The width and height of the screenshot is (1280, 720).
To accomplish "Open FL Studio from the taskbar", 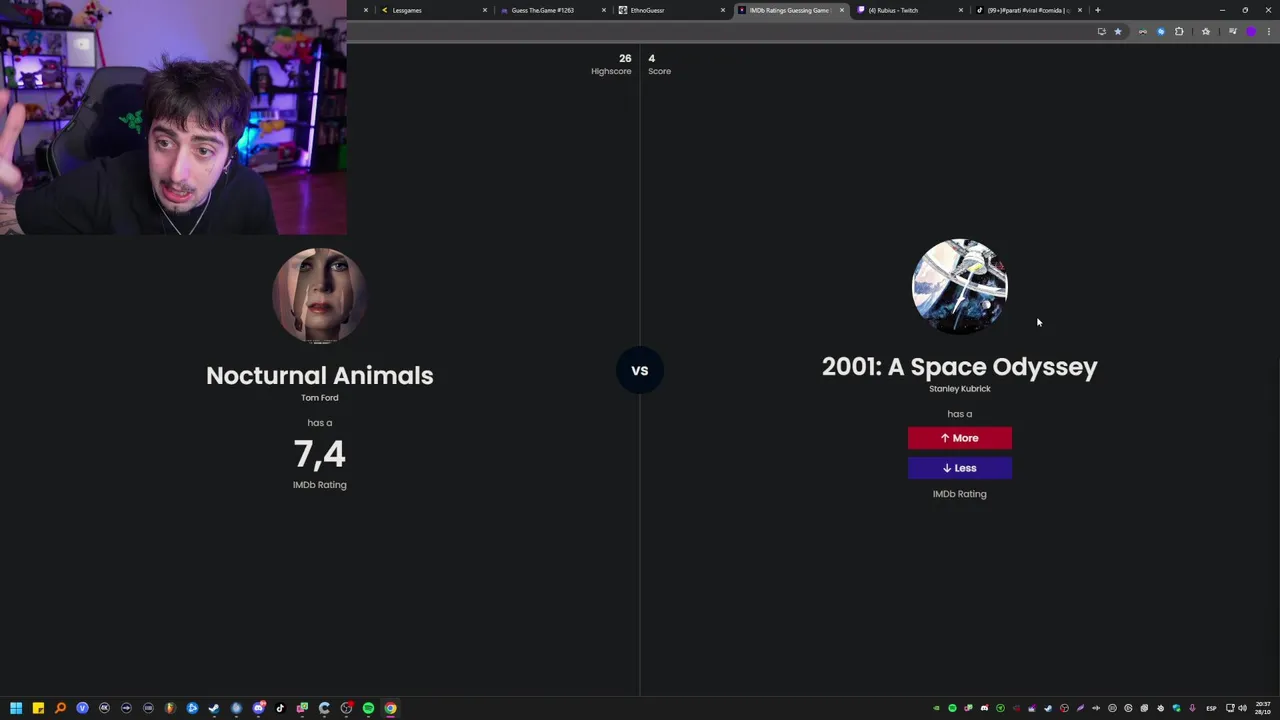I will [170, 708].
